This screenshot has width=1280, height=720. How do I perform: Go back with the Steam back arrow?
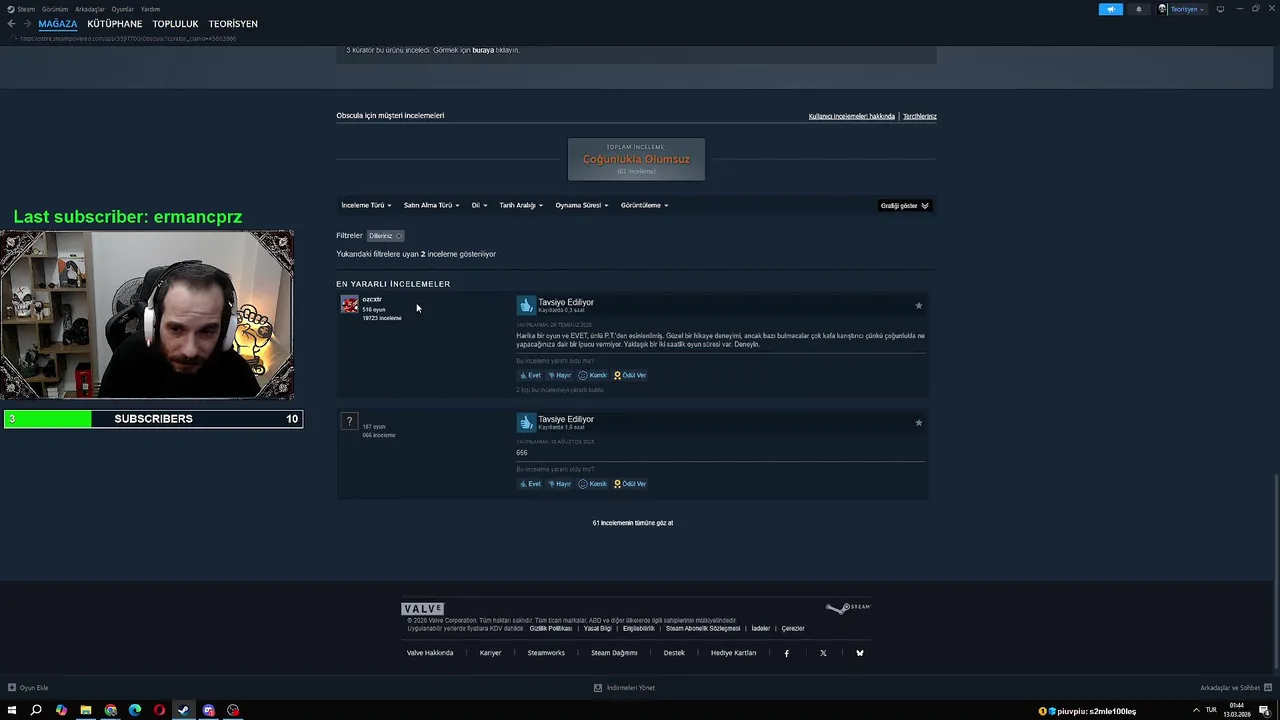pyautogui.click(x=12, y=24)
